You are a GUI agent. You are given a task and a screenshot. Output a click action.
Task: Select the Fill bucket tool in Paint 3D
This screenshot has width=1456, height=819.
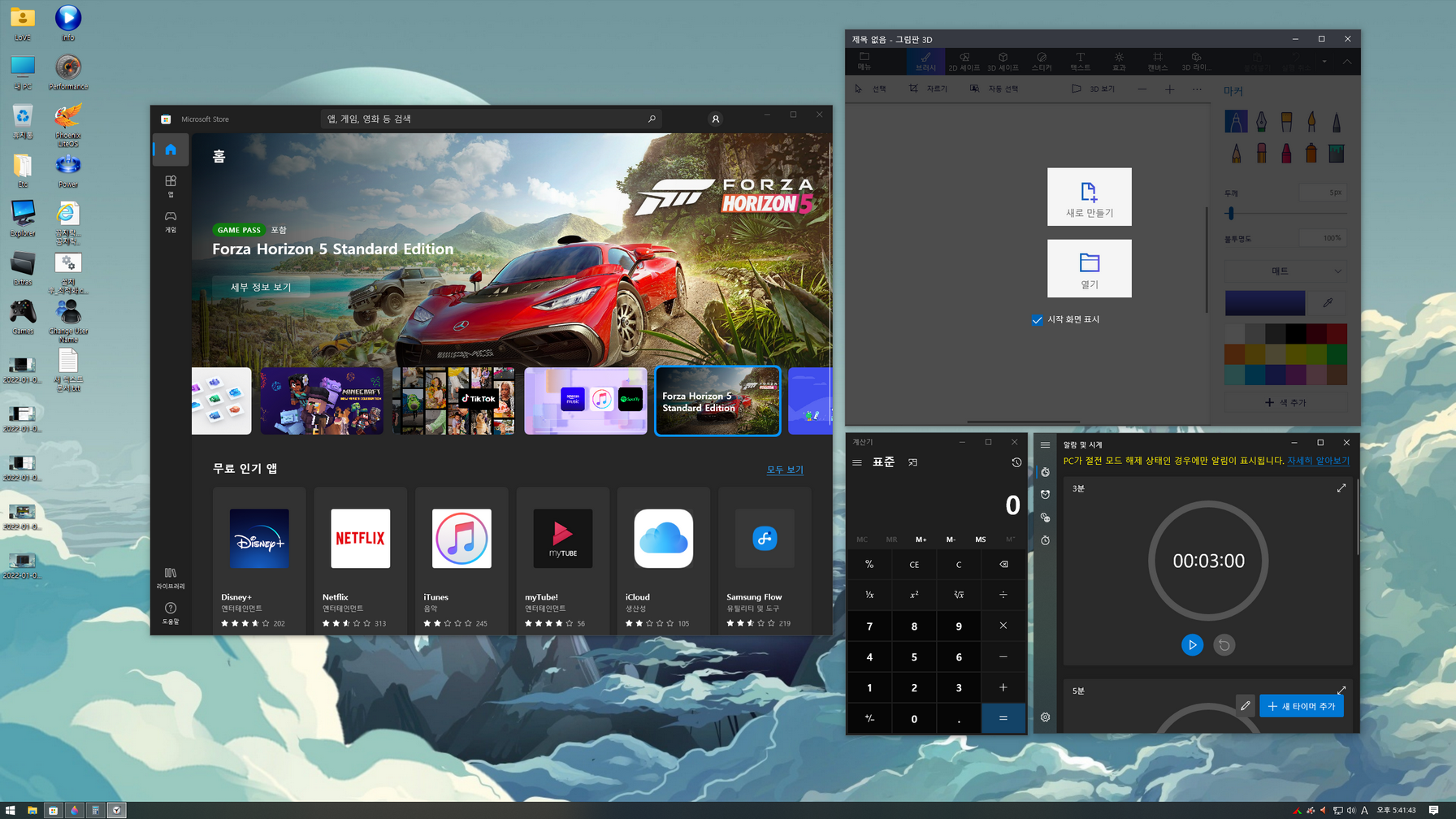tap(1337, 153)
